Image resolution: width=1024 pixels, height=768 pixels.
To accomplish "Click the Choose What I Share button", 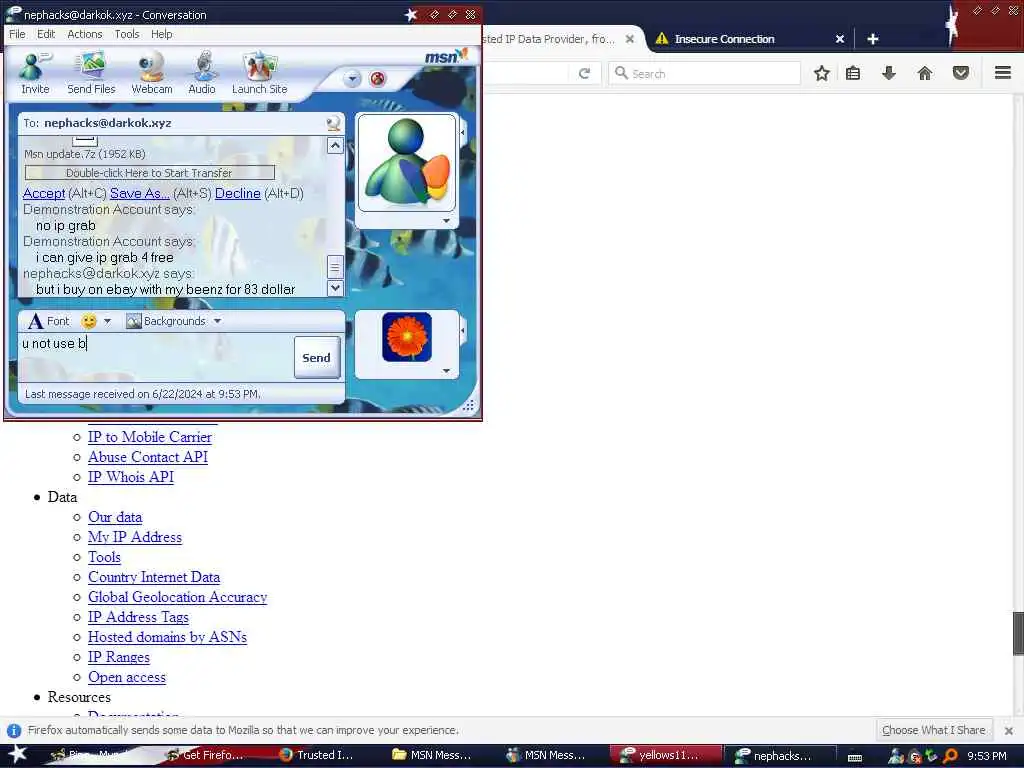I will tap(933, 730).
